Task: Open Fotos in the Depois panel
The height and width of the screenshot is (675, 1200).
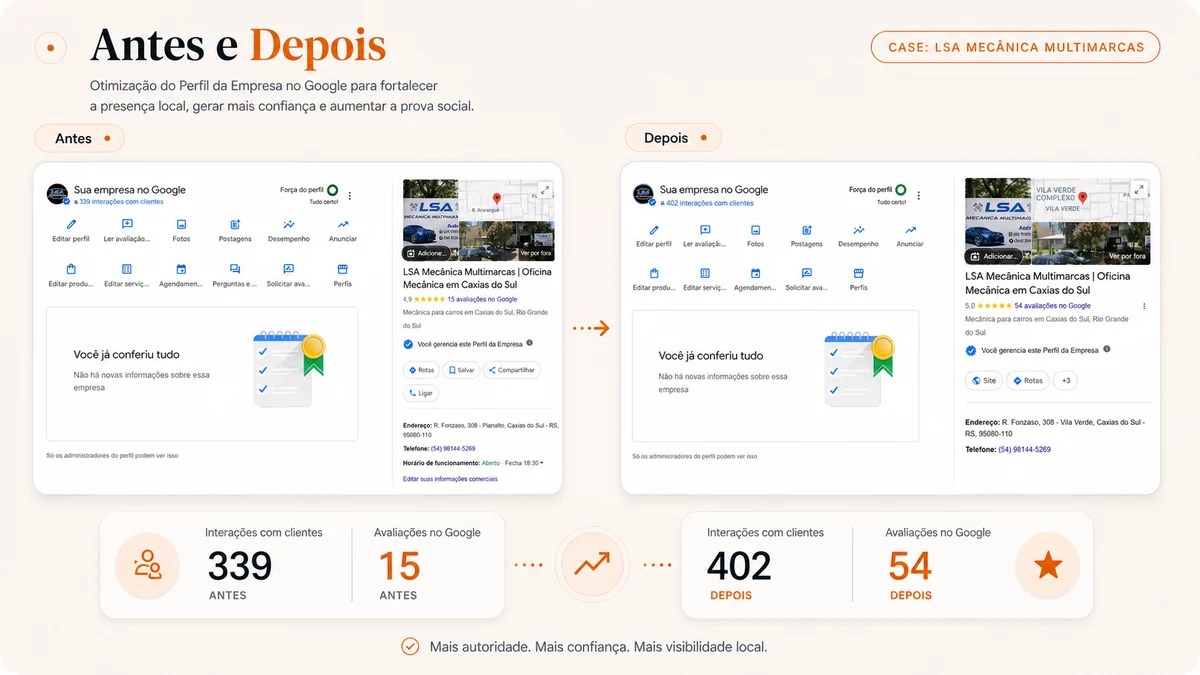Action: point(756,236)
